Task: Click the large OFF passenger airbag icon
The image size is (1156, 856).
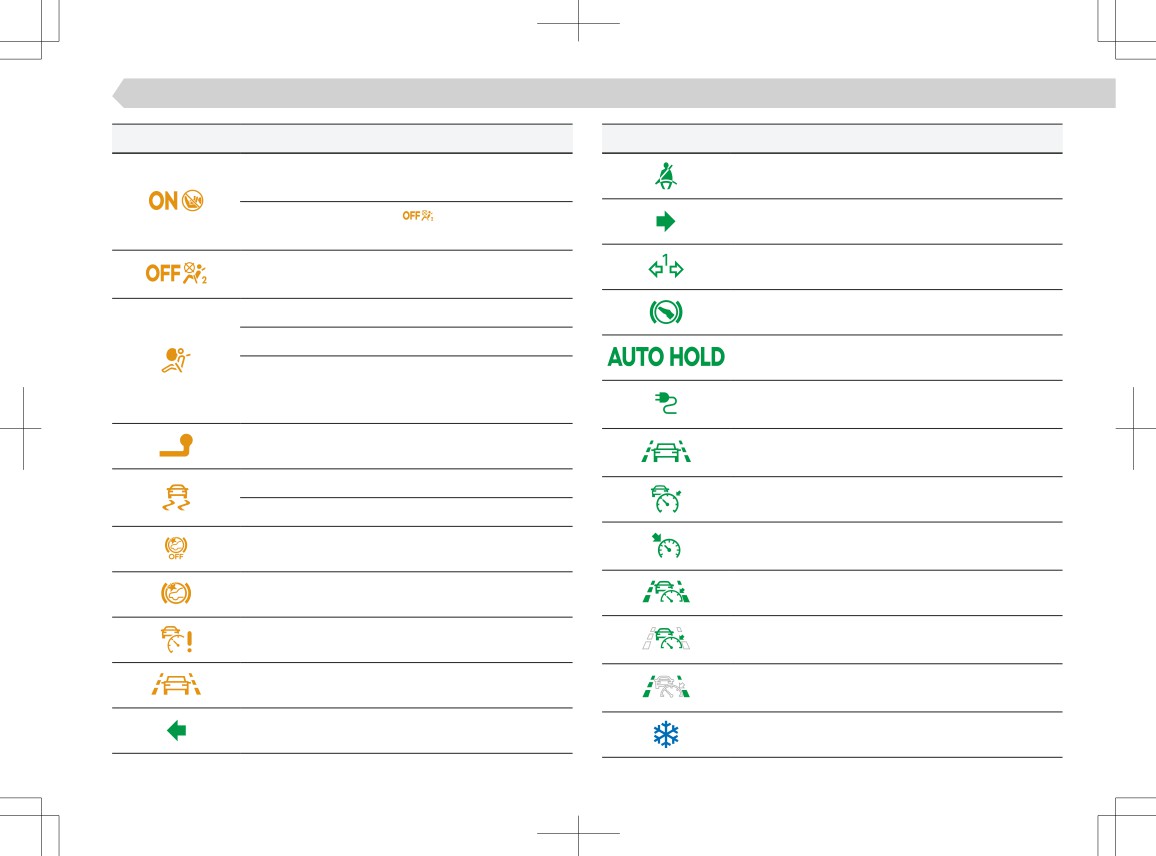Action: click(x=176, y=274)
